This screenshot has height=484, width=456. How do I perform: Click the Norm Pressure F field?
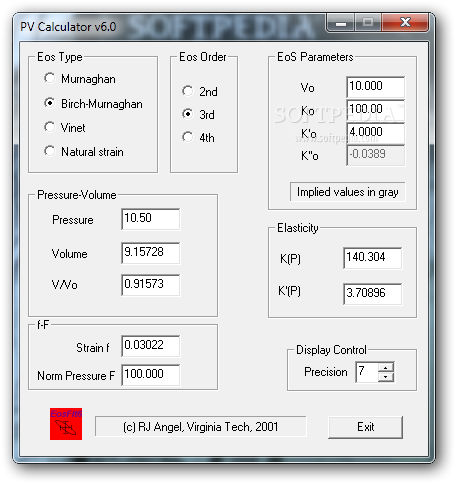click(x=151, y=375)
